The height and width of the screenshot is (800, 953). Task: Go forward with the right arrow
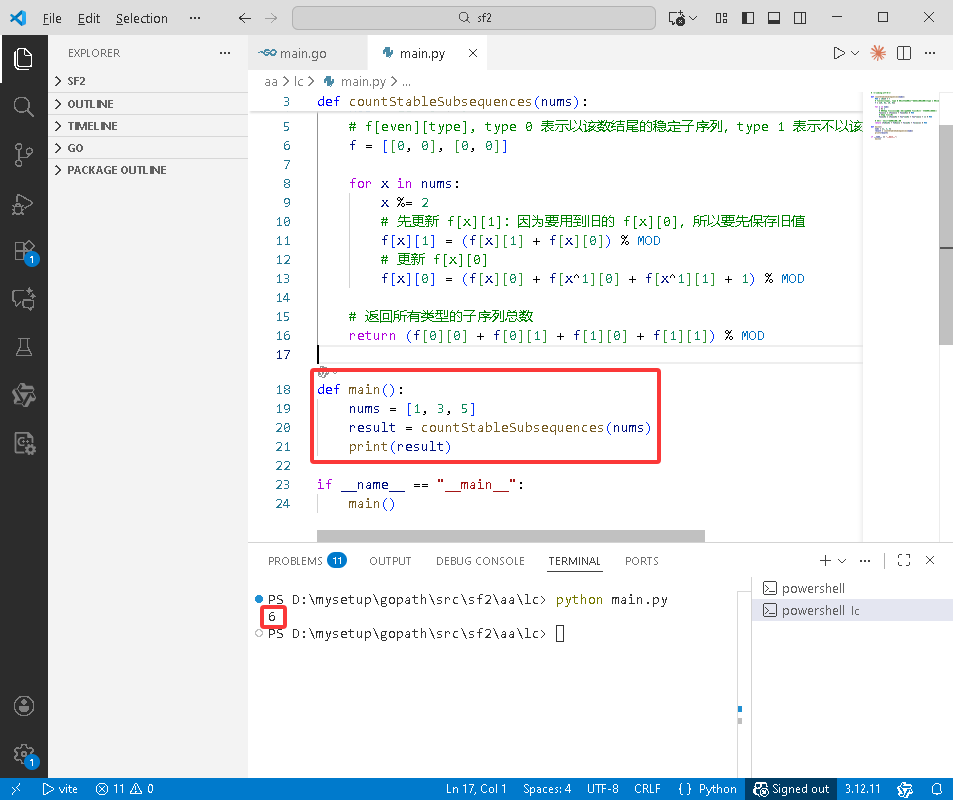(x=271, y=18)
